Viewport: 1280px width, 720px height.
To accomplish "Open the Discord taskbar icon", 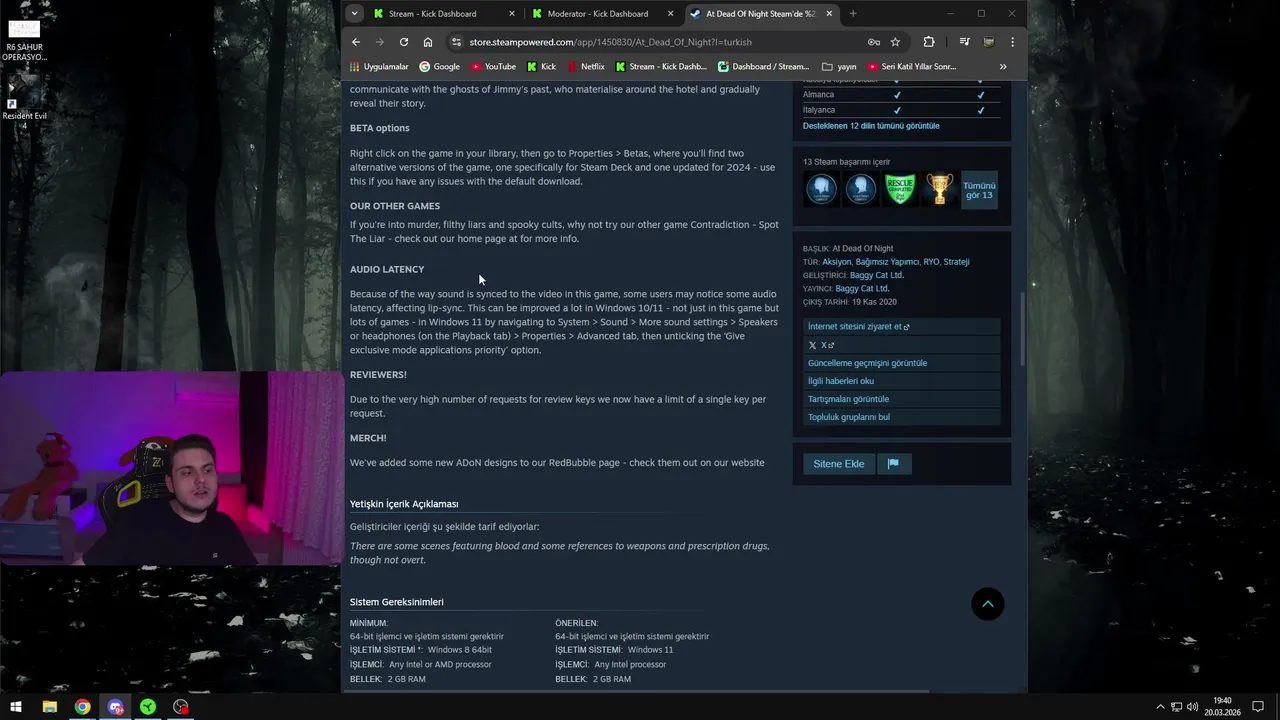I will (115, 707).
